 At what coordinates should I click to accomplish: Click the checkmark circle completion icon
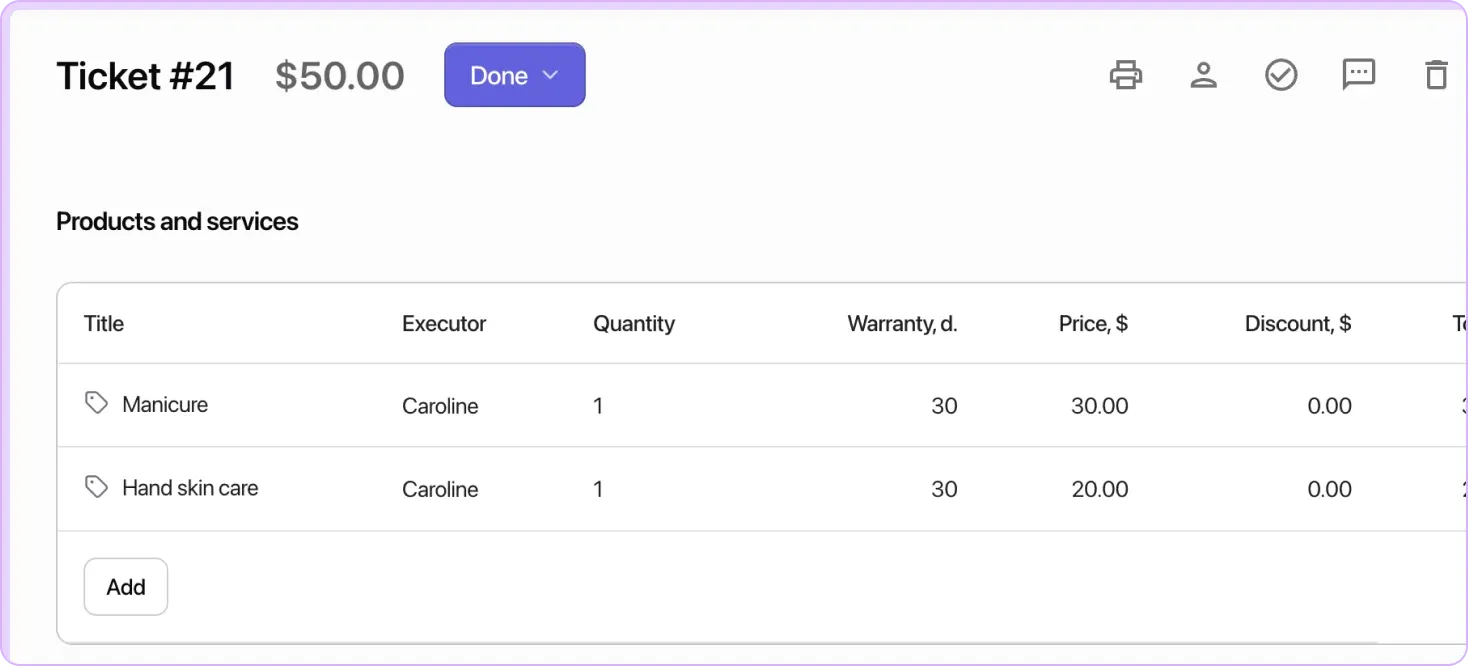click(1281, 74)
